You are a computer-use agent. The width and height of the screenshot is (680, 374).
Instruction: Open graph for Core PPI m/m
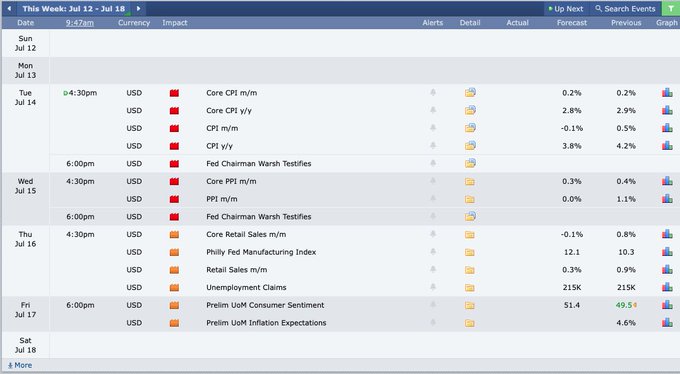pyautogui.click(x=667, y=181)
